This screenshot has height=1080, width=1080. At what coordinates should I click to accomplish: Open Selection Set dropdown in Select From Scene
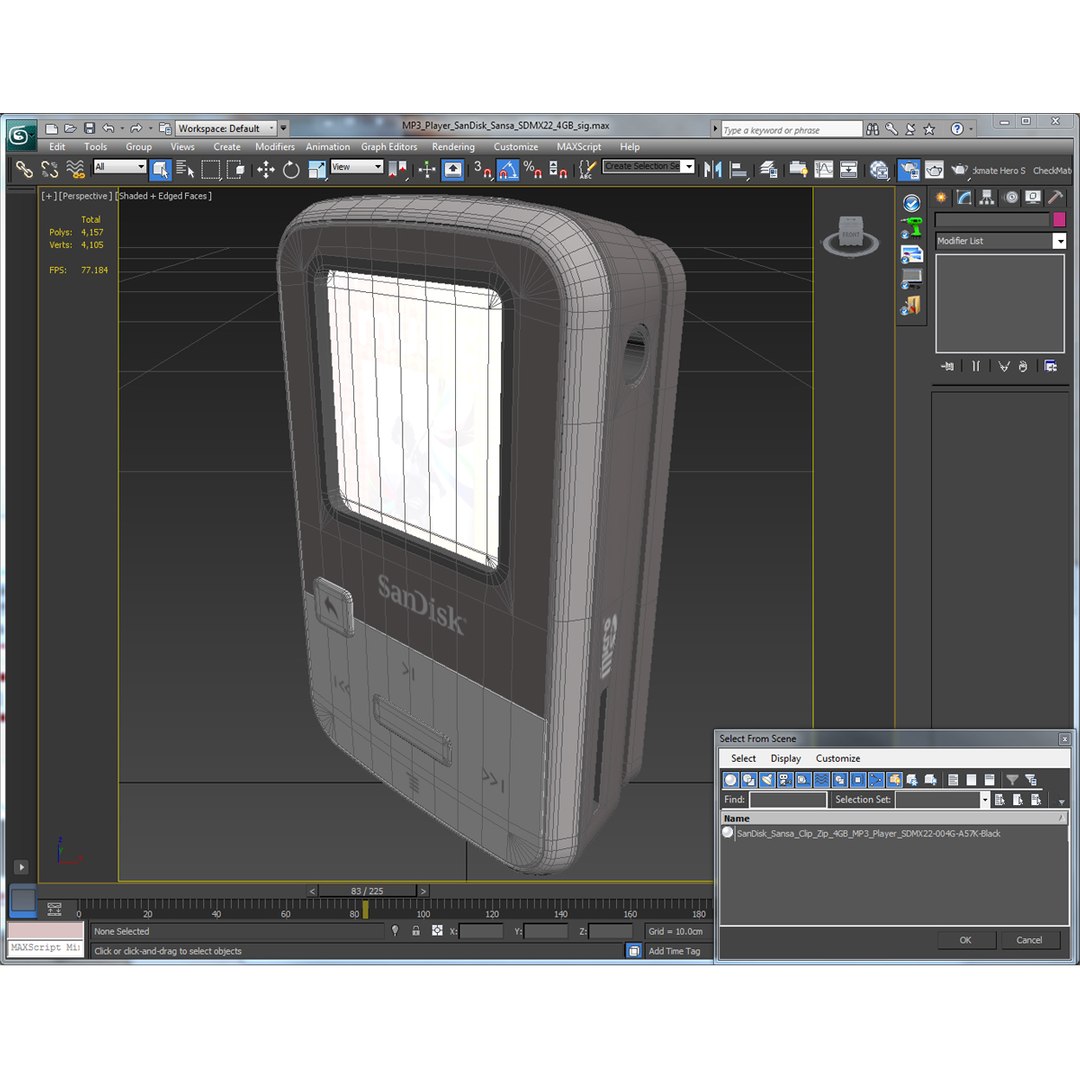pos(984,799)
